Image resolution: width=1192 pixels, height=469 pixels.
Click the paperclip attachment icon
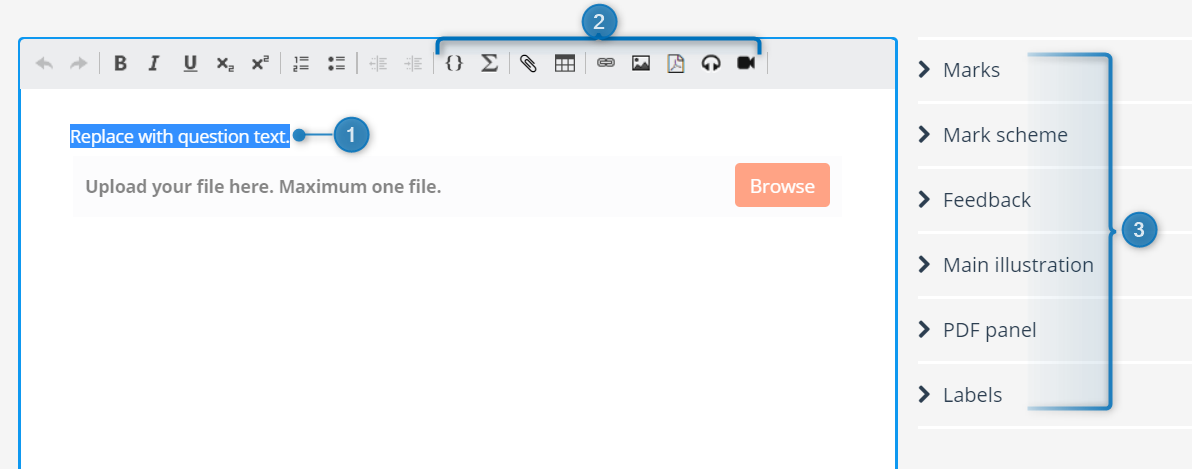pos(528,64)
